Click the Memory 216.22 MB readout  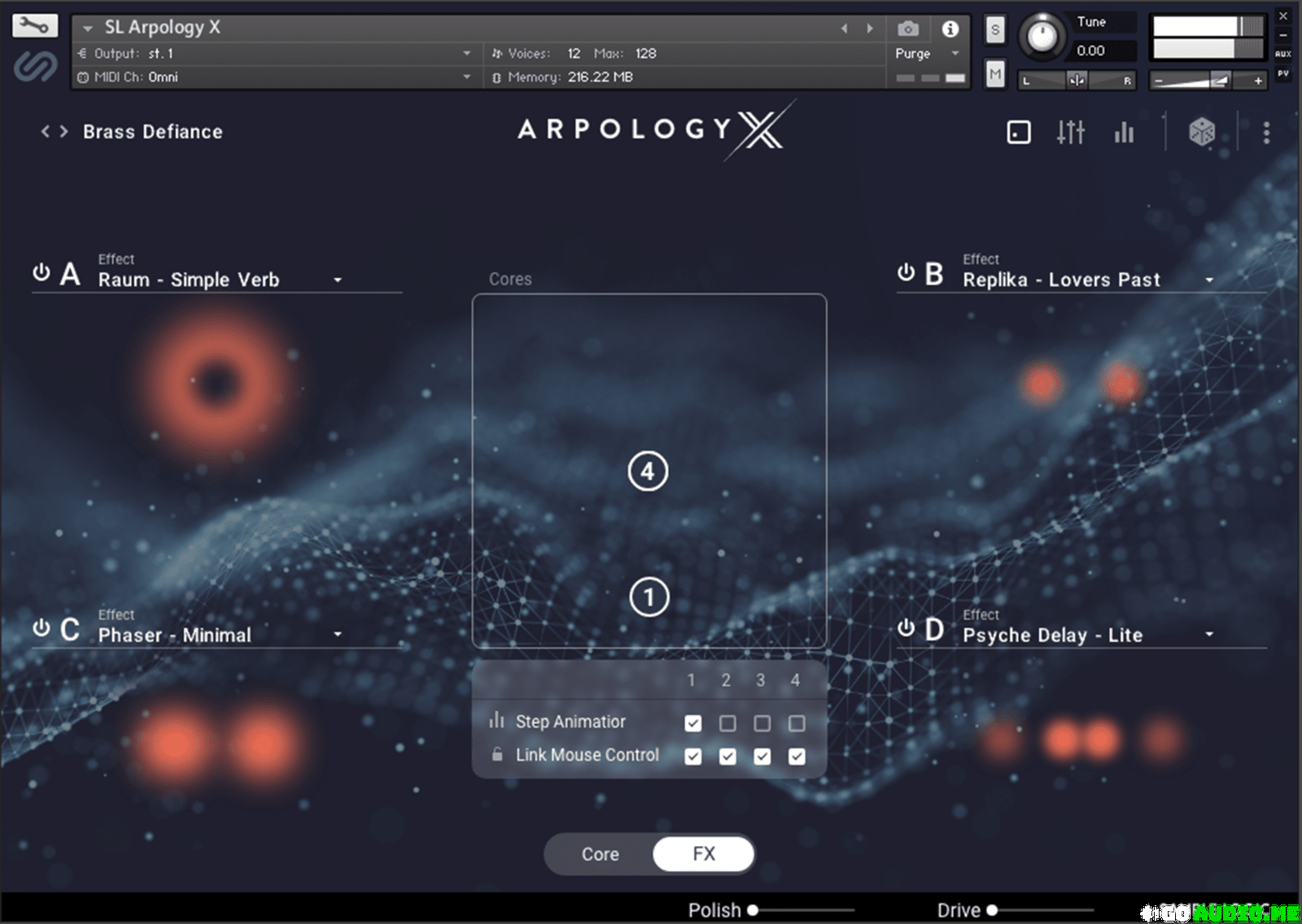(601, 77)
